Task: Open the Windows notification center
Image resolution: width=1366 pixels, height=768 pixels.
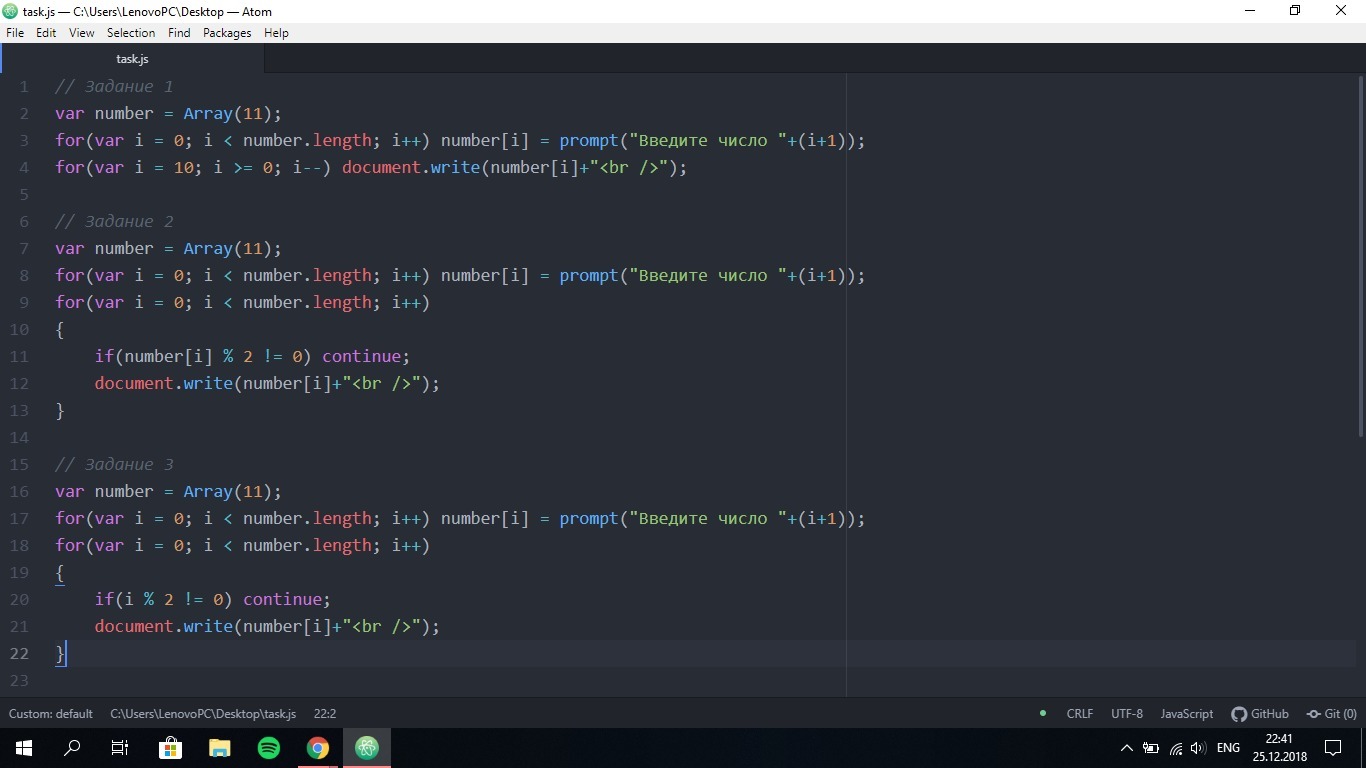Action: (x=1333, y=748)
